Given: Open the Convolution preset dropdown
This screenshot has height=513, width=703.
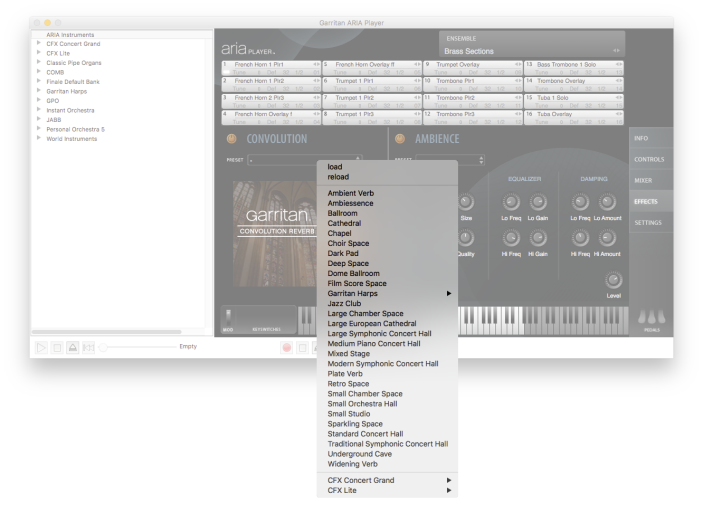Looking at the screenshot, I should tap(305, 160).
